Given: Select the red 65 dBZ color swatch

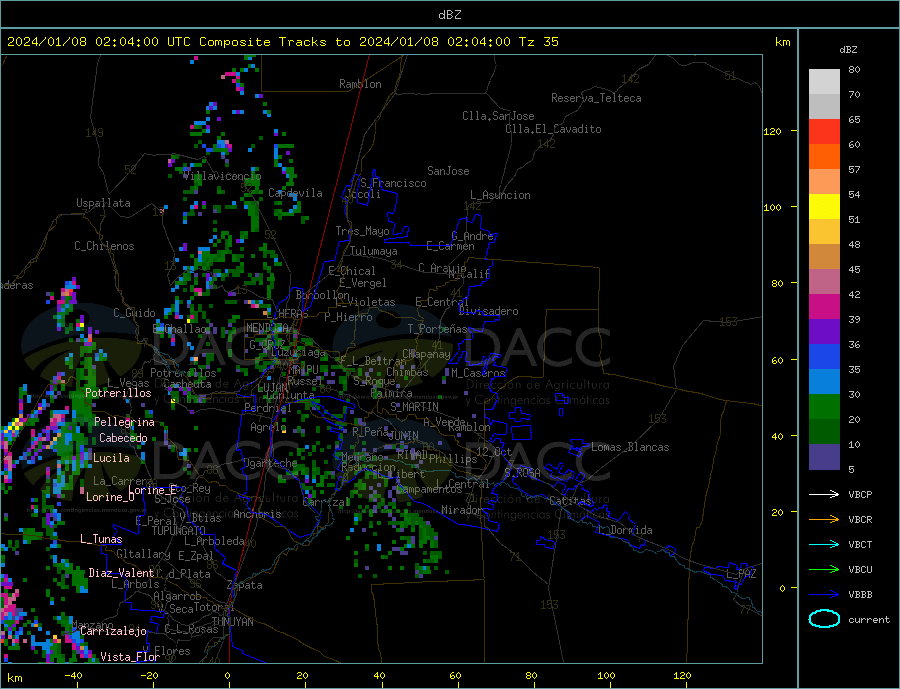Looking at the screenshot, I should 824,131.
